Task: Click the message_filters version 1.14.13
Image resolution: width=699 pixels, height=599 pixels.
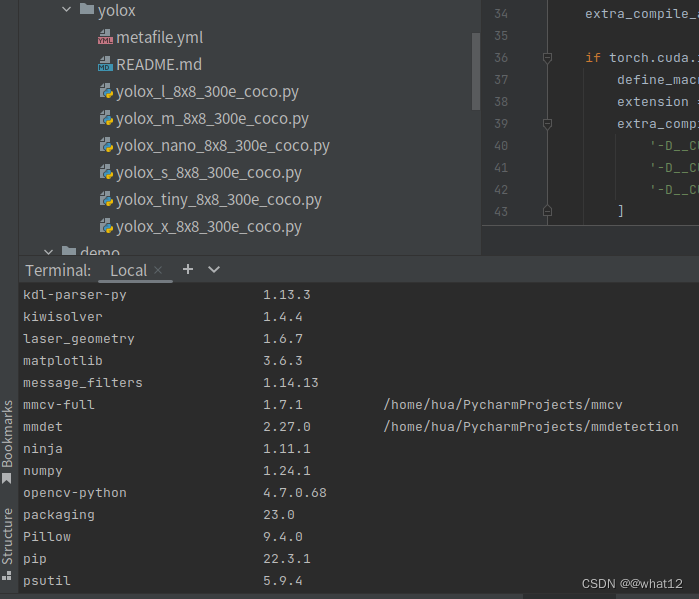Action: [x=291, y=382]
